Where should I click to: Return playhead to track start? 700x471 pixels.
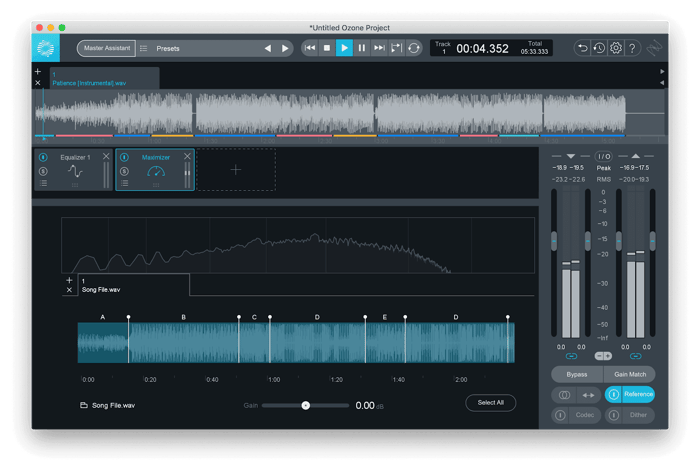pyautogui.click(x=310, y=48)
